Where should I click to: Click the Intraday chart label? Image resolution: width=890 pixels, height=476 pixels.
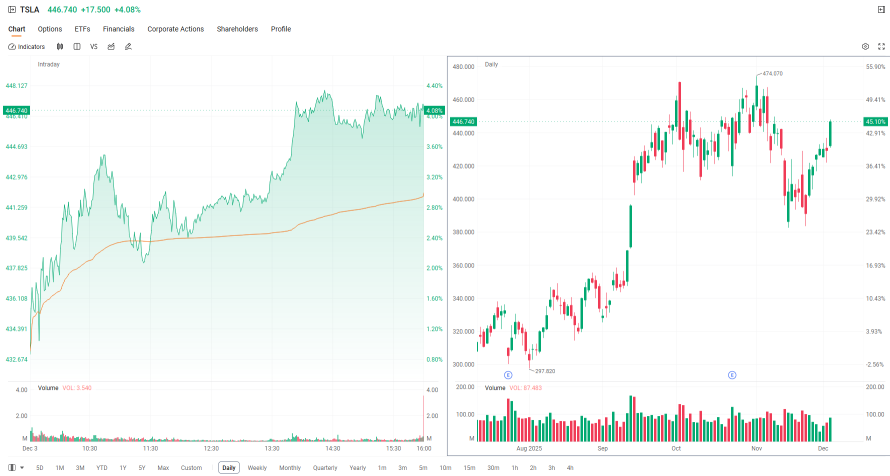point(48,64)
